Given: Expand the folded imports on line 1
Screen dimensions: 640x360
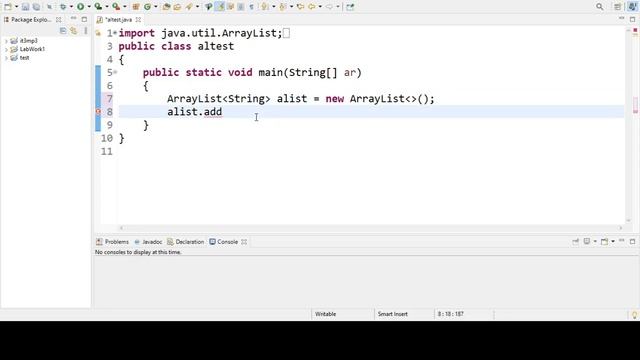Looking at the screenshot, I should pyautogui.click(x=115, y=33).
